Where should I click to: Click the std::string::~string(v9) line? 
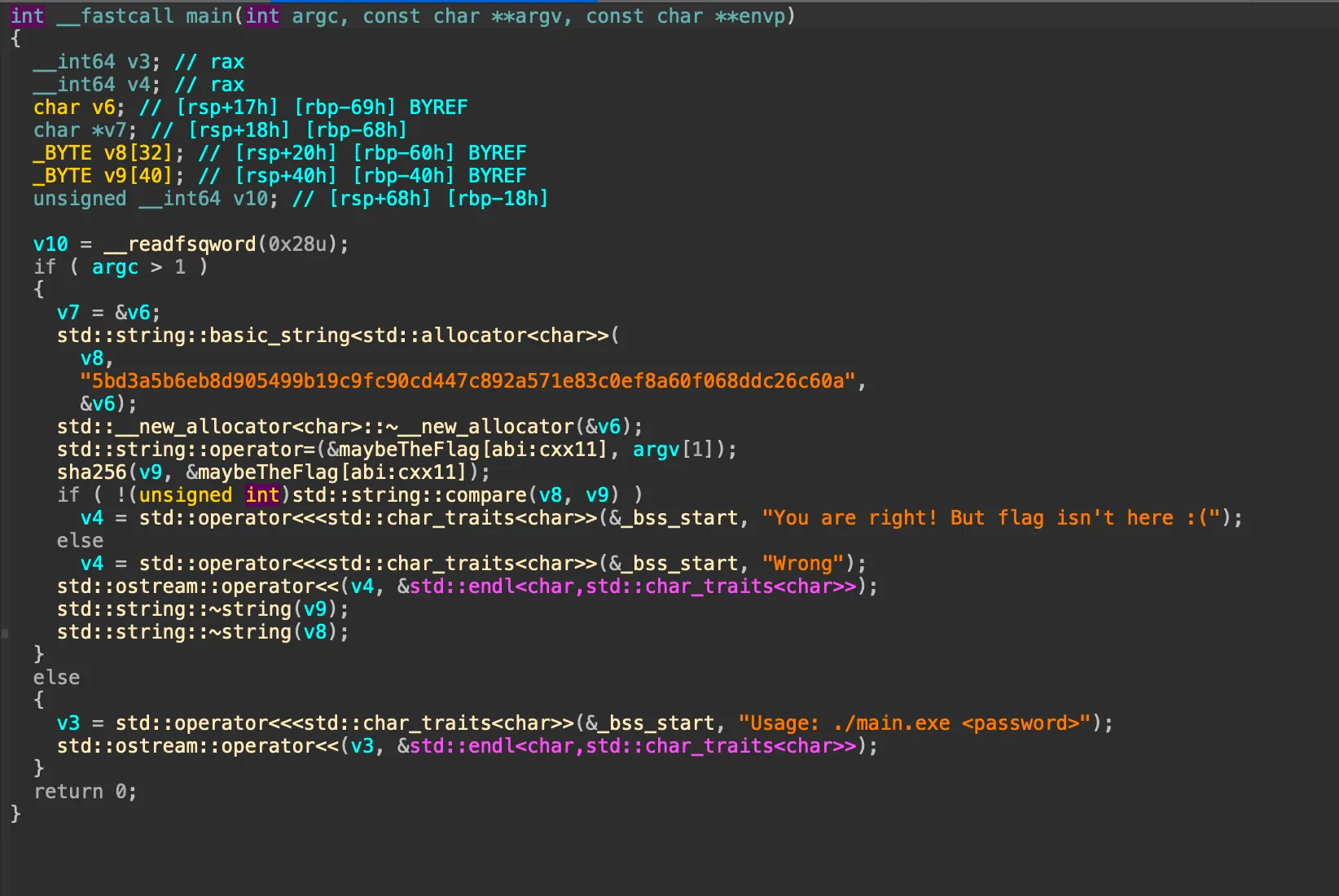click(203, 609)
